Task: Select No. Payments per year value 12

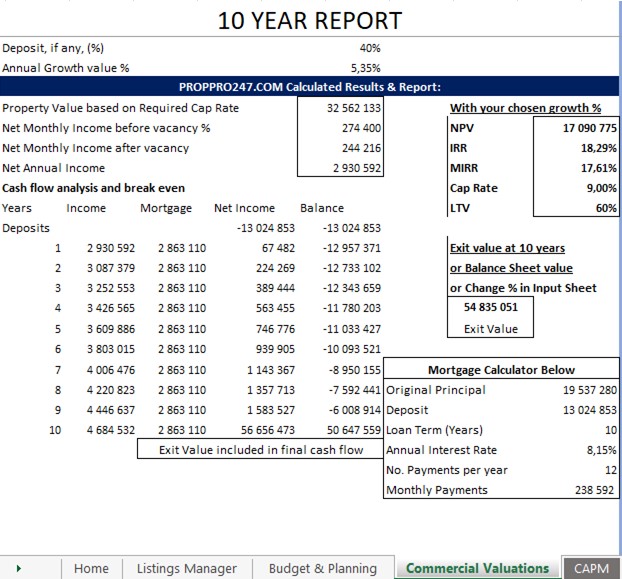Action: (x=611, y=470)
